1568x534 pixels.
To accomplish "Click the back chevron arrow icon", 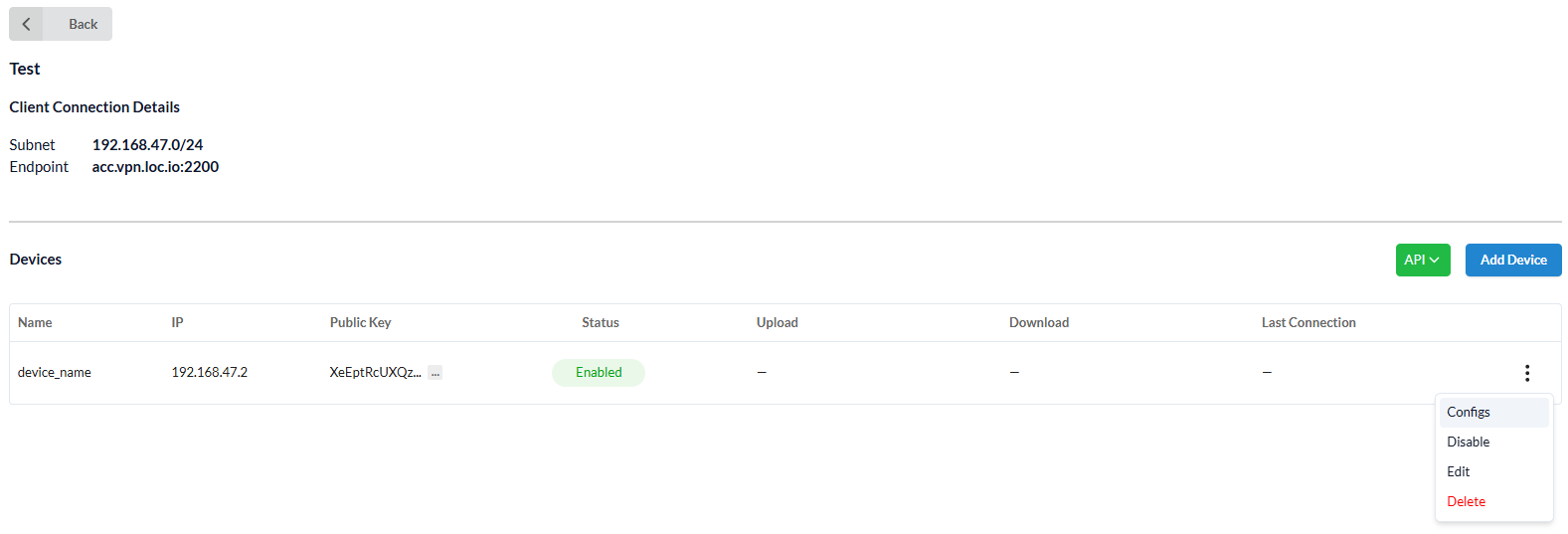I will tap(27, 24).
